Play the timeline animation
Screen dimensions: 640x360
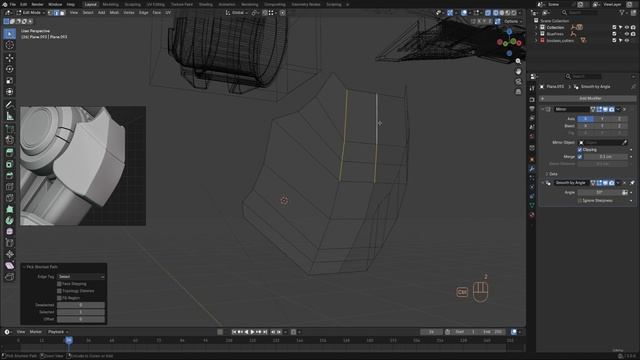[252, 332]
